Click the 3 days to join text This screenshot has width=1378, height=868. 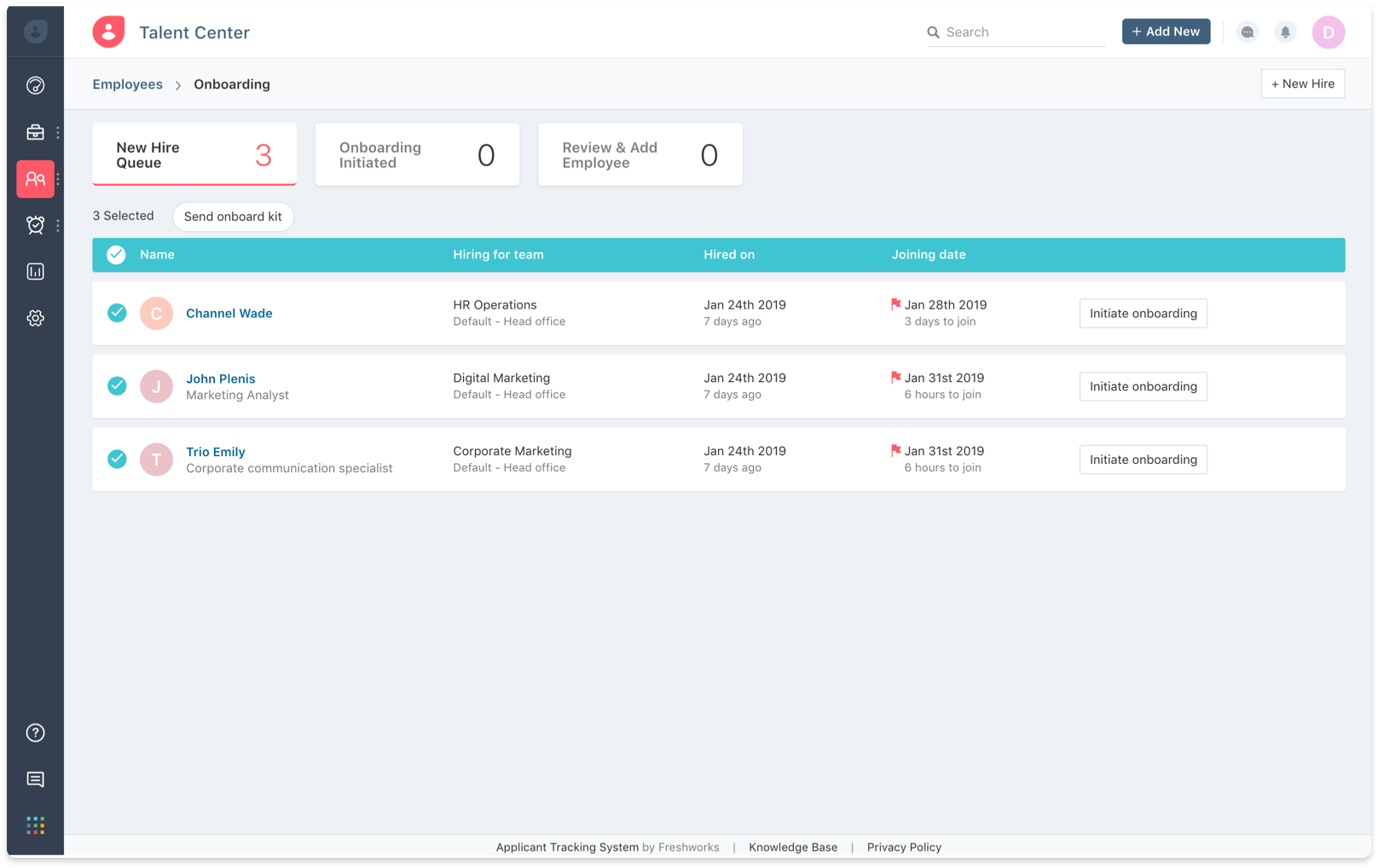click(x=940, y=321)
